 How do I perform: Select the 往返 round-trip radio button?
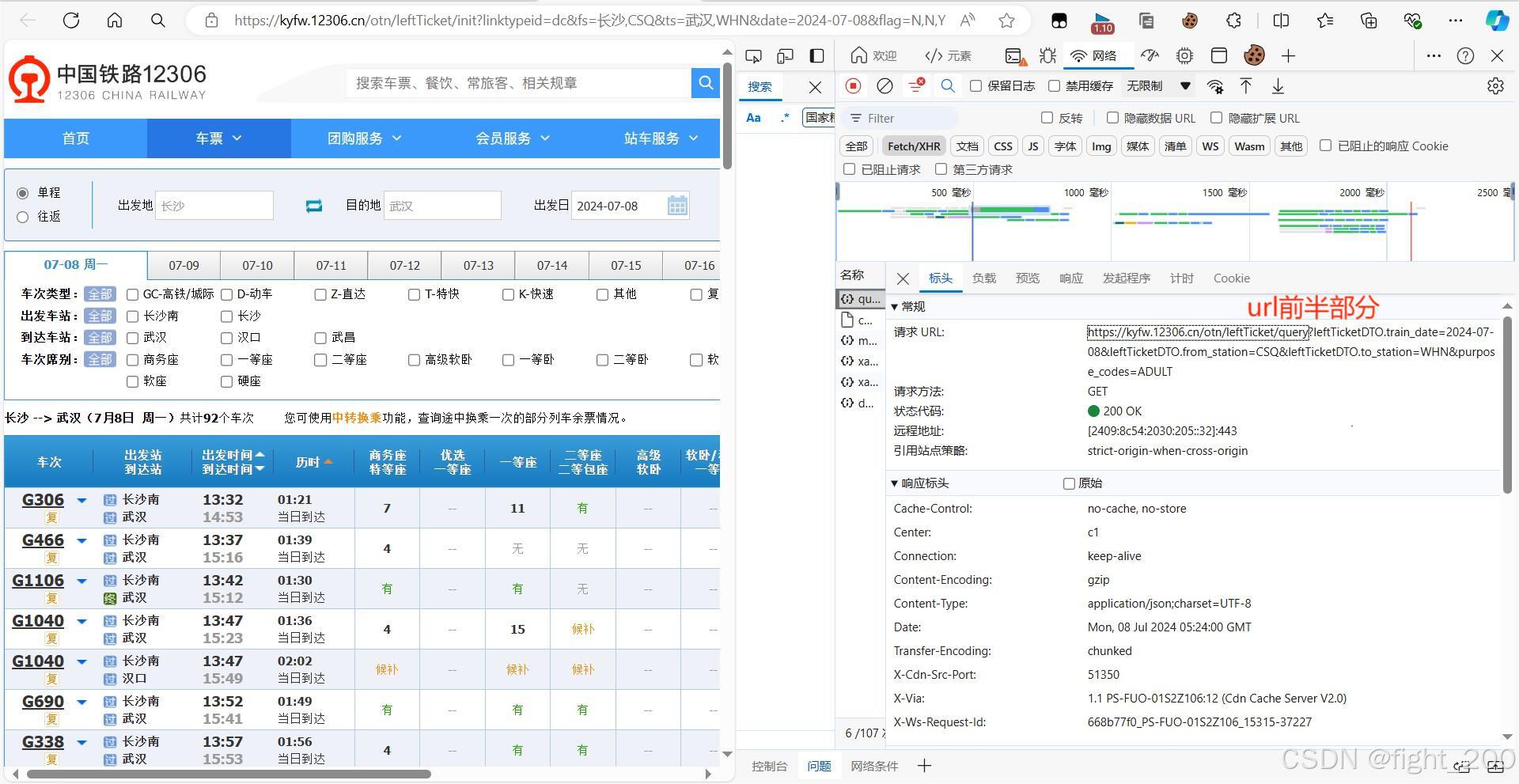pyautogui.click(x=22, y=217)
